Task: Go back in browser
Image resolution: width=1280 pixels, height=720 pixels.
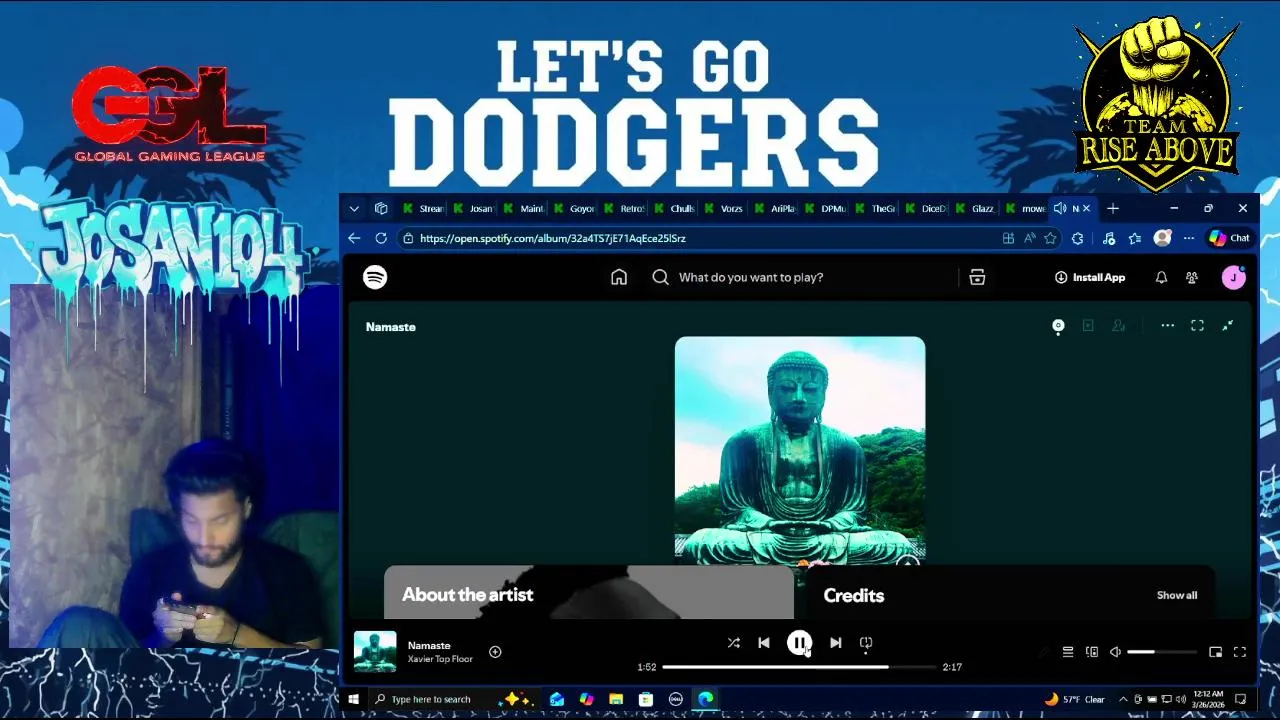Action: click(354, 238)
